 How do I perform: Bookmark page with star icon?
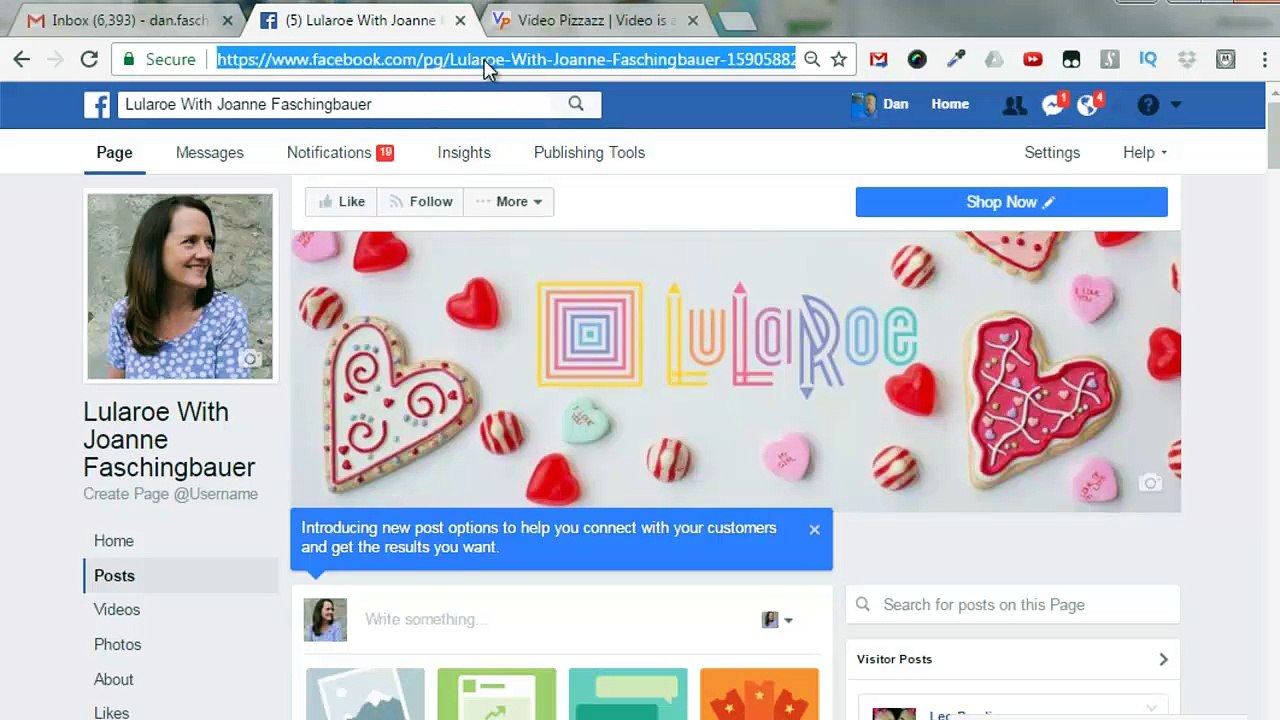(839, 60)
